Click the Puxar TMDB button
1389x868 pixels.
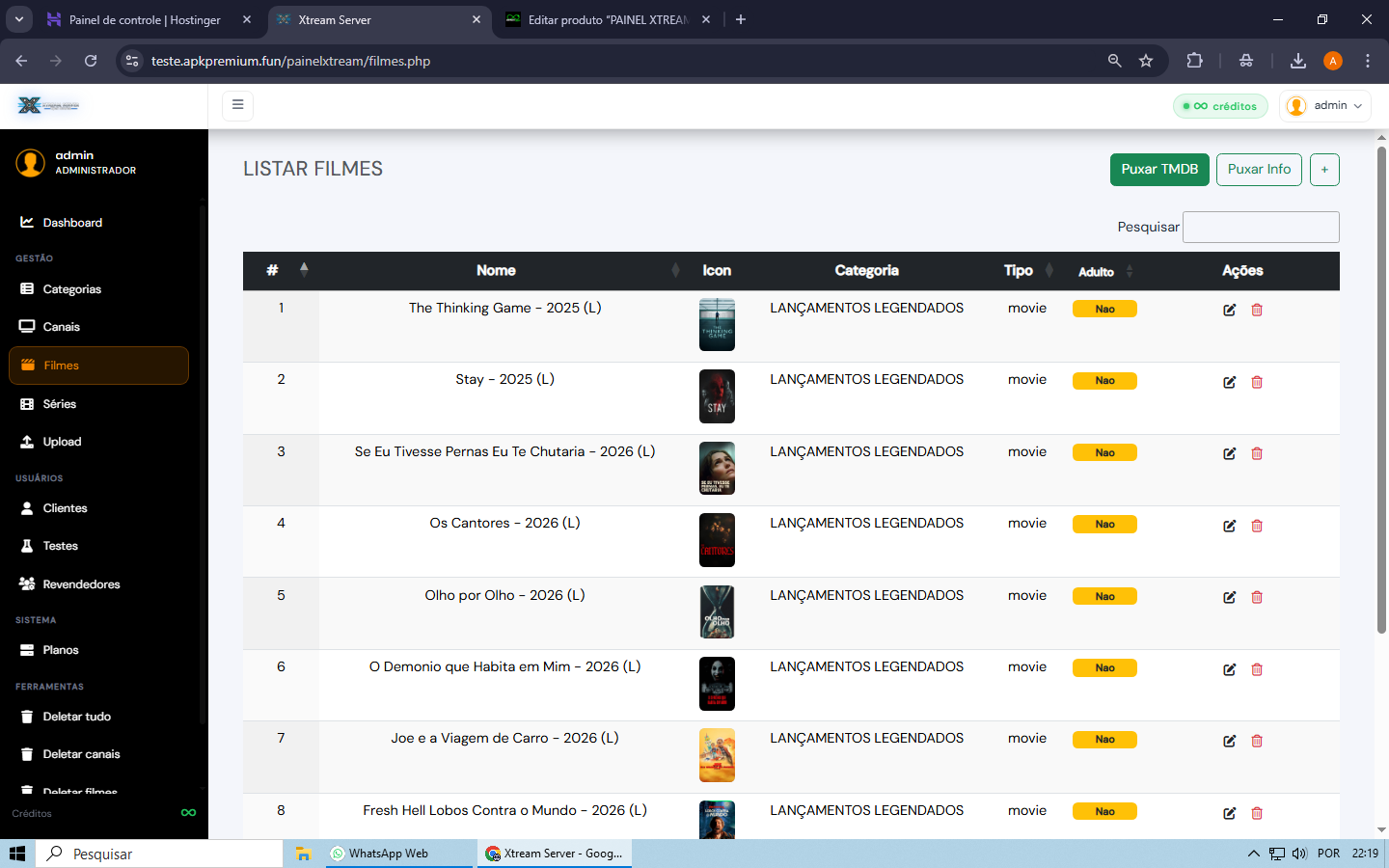point(1159,170)
